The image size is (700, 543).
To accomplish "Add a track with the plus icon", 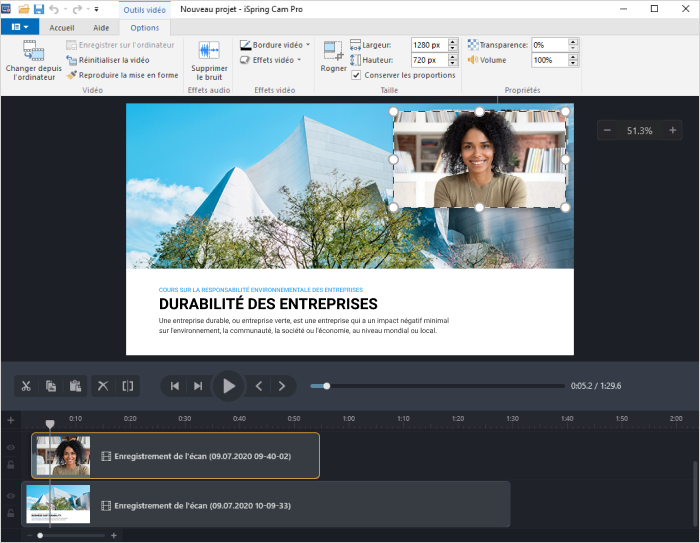I will tap(11, 420).
